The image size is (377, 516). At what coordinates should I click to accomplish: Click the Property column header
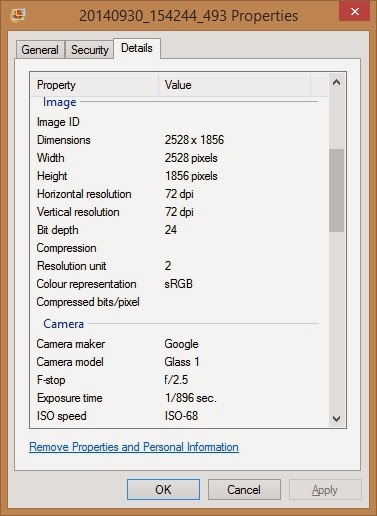point(95,85)
